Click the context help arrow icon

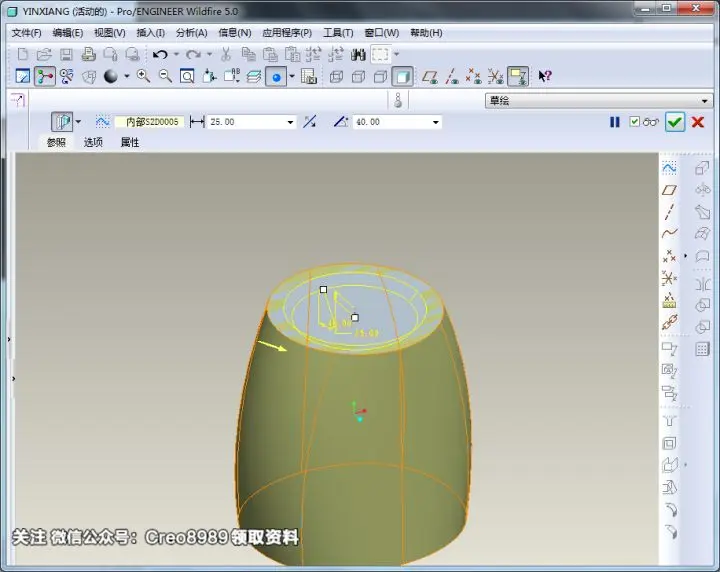pos(545,76)
